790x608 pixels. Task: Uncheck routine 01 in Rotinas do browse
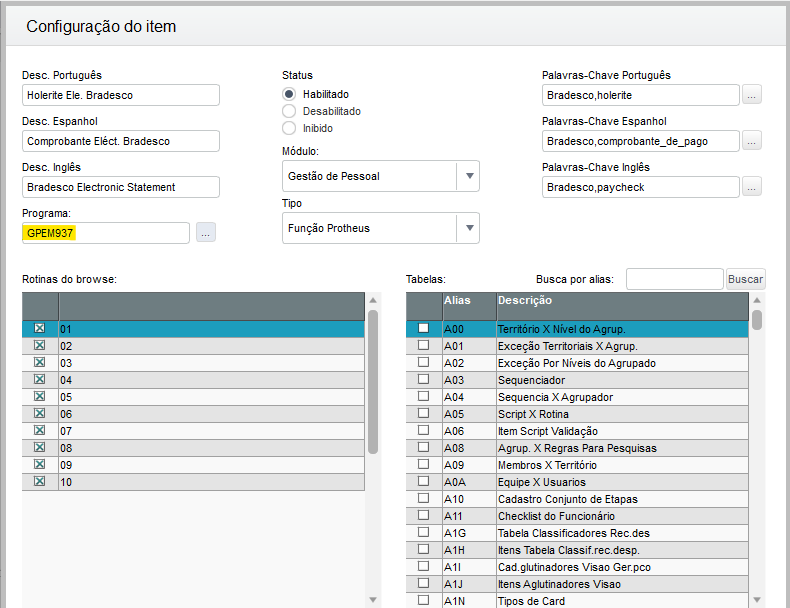point(39,328)
